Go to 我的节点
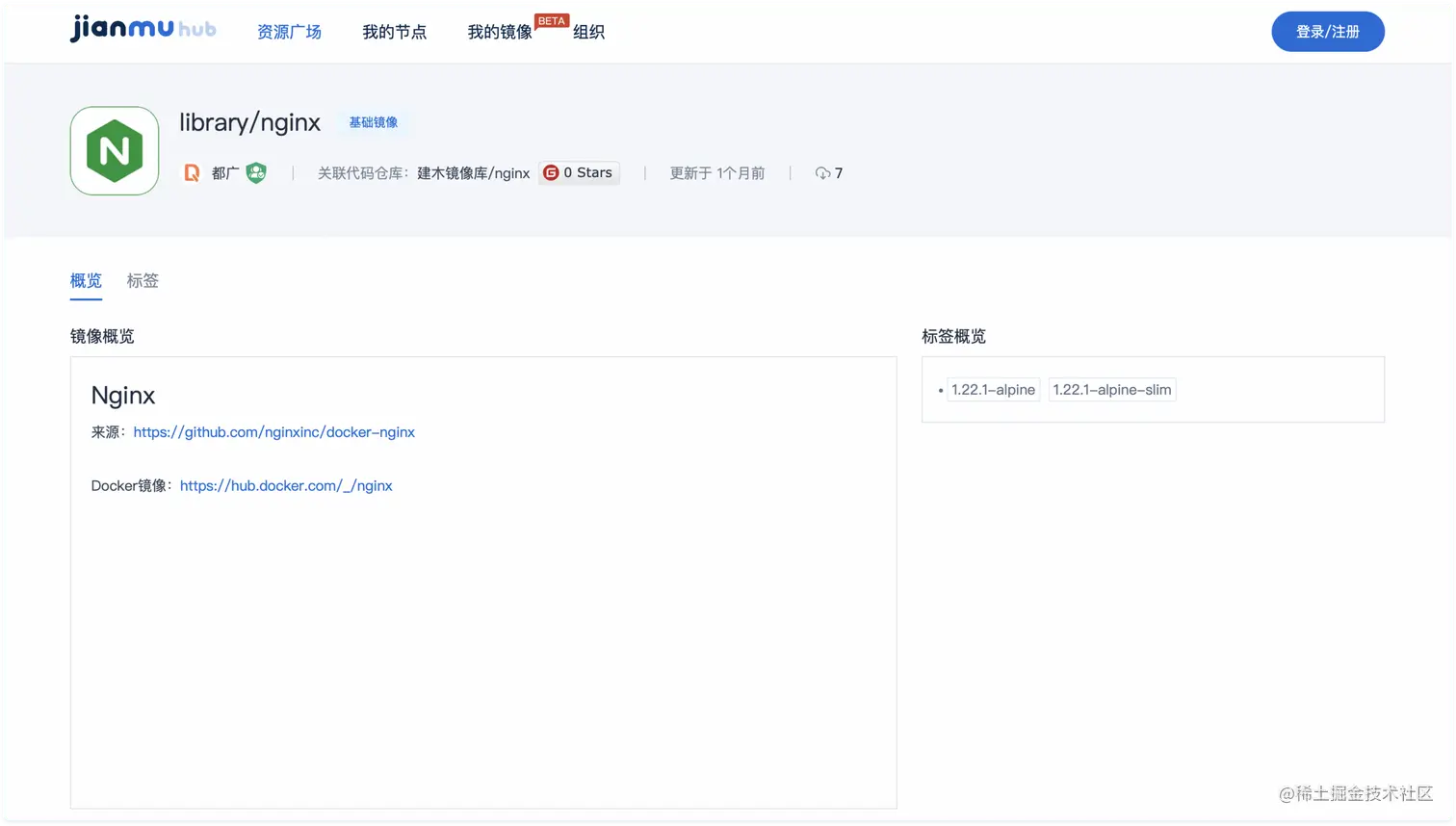The height and width of the screenshot is (826, 1456). coord(394,32)
